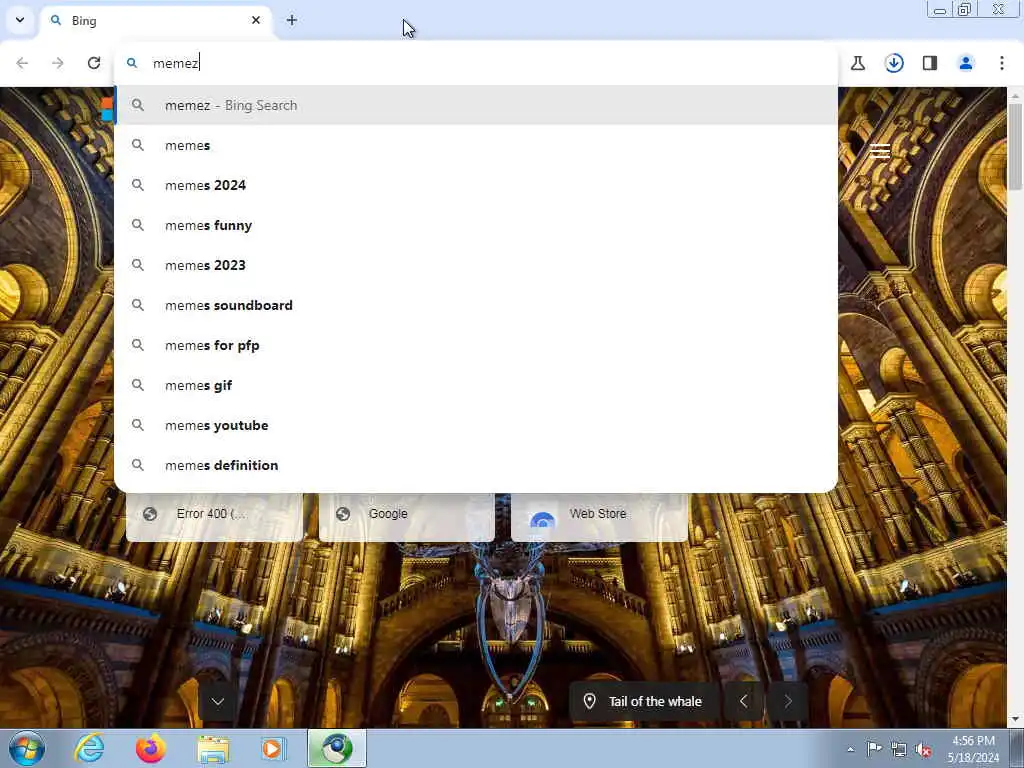This screenshot has height=768, width=1024.
Task: Select the 'memes for pfp' suggestion
Action: click(x=476, y=345)
